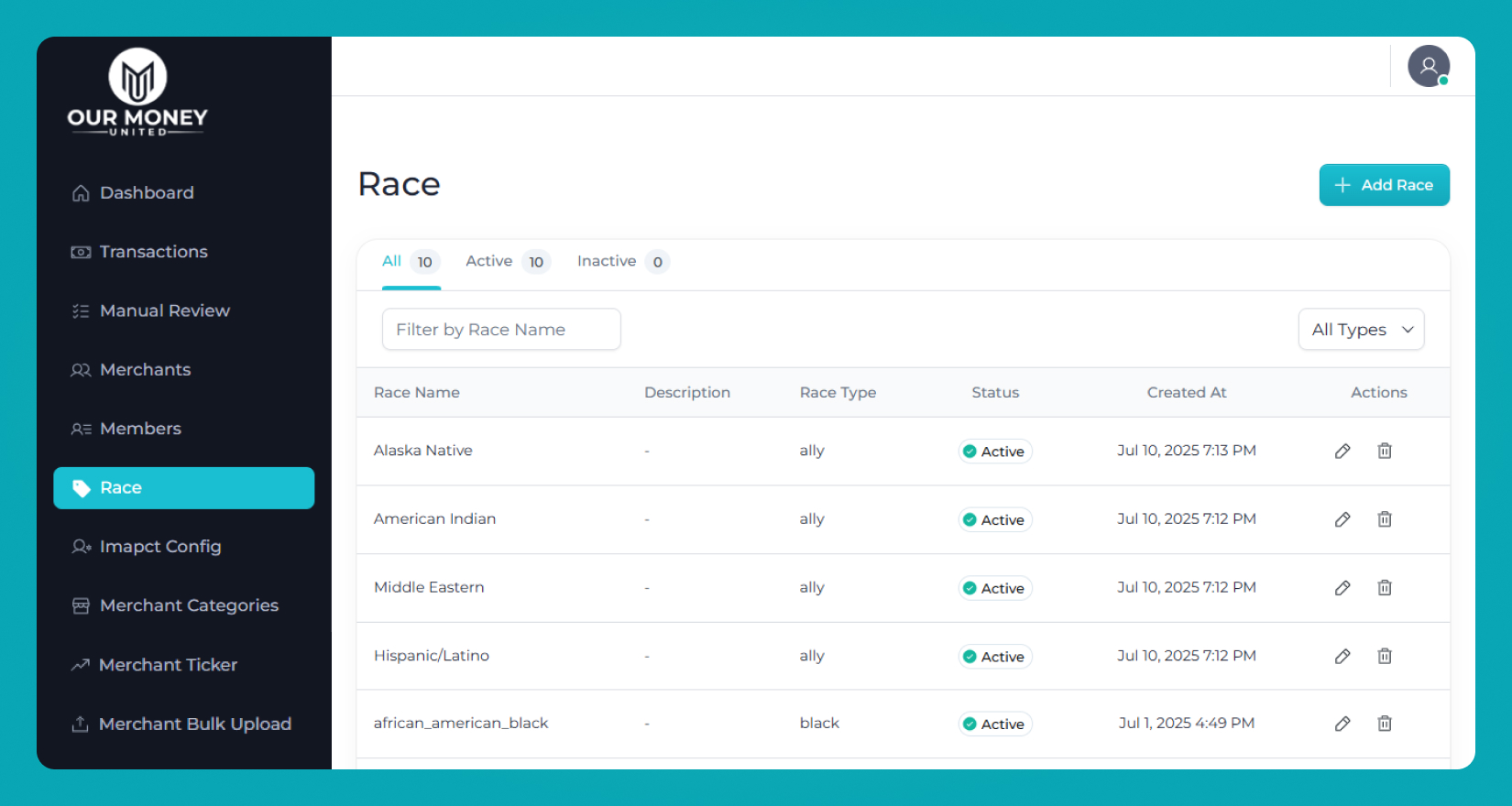This screenshot has width=1512, height=806.
Task: Go to Transactions in the sidebar
Action: click(x=153, y=252)
